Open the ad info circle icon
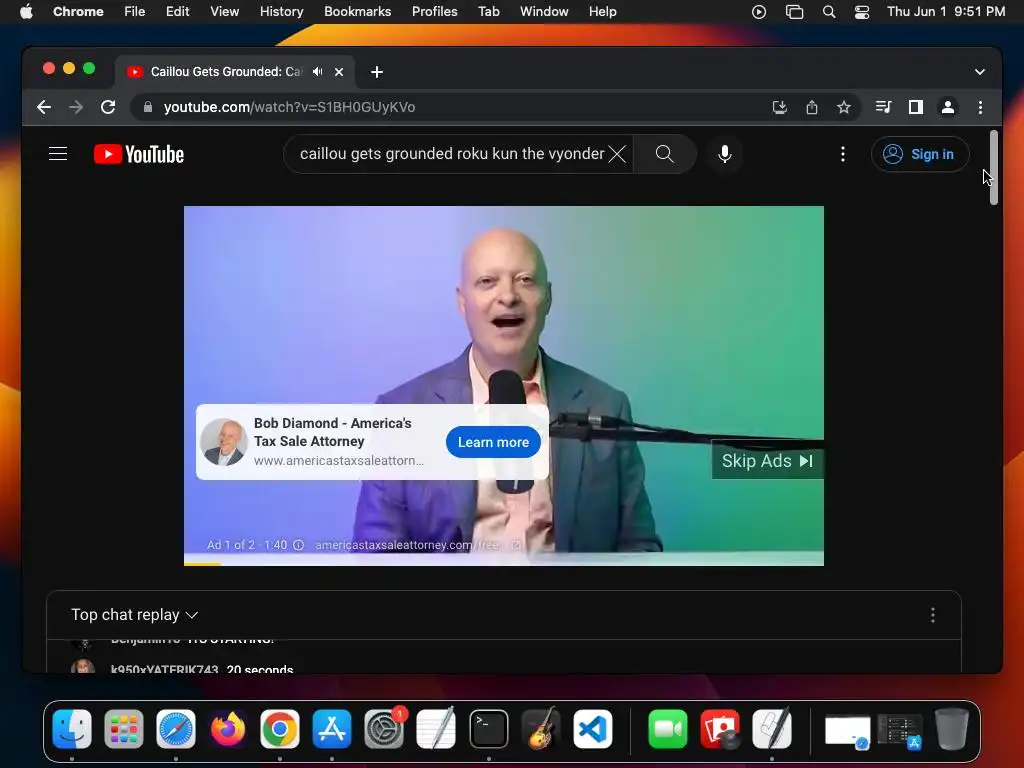Image resolution: width=1024 pixels, height=768 pixels. click(298, 545)
